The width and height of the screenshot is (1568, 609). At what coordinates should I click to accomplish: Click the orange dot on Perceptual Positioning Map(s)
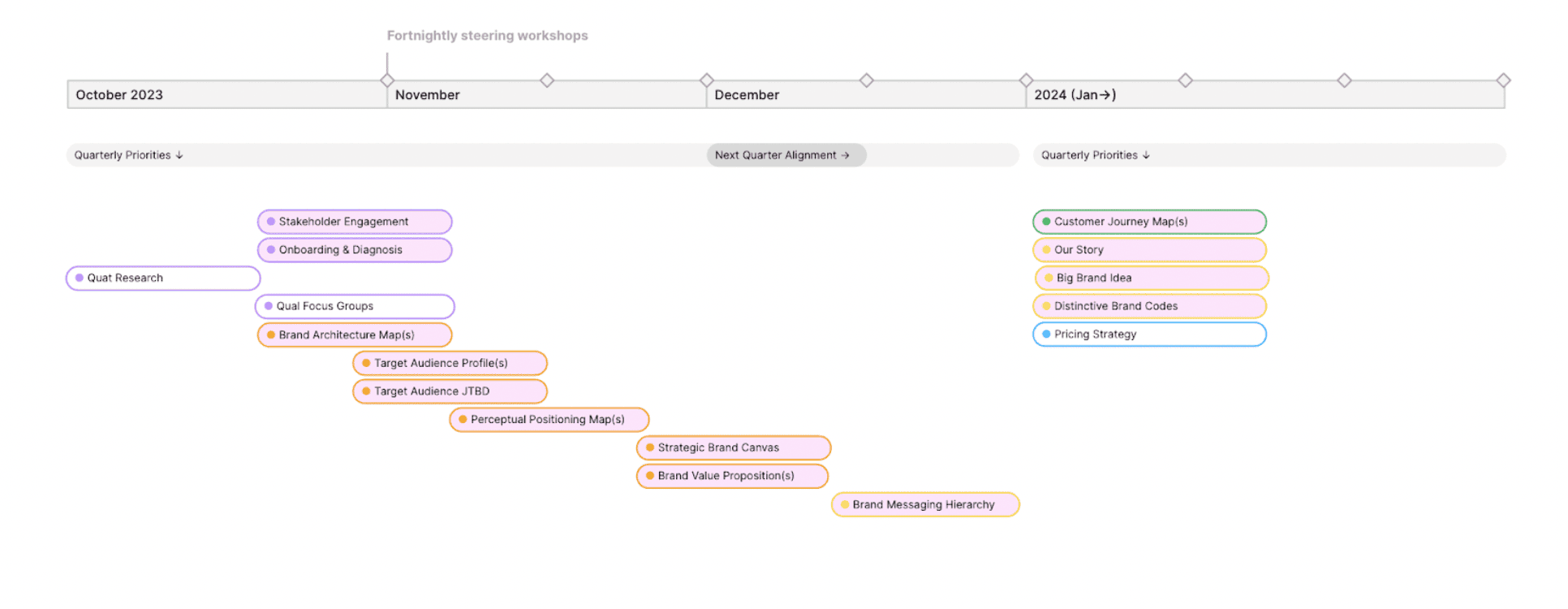click(x=463, y=420)
